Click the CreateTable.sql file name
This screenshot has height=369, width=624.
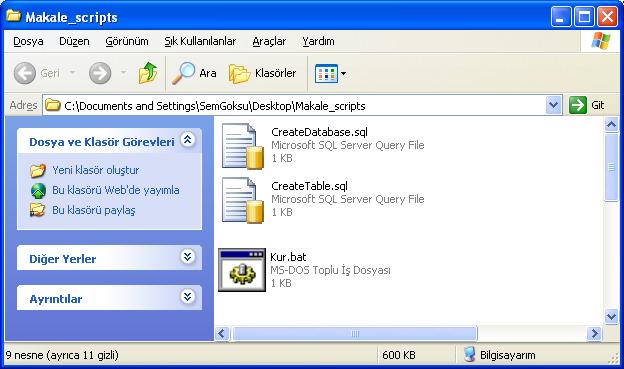(310, 186)
